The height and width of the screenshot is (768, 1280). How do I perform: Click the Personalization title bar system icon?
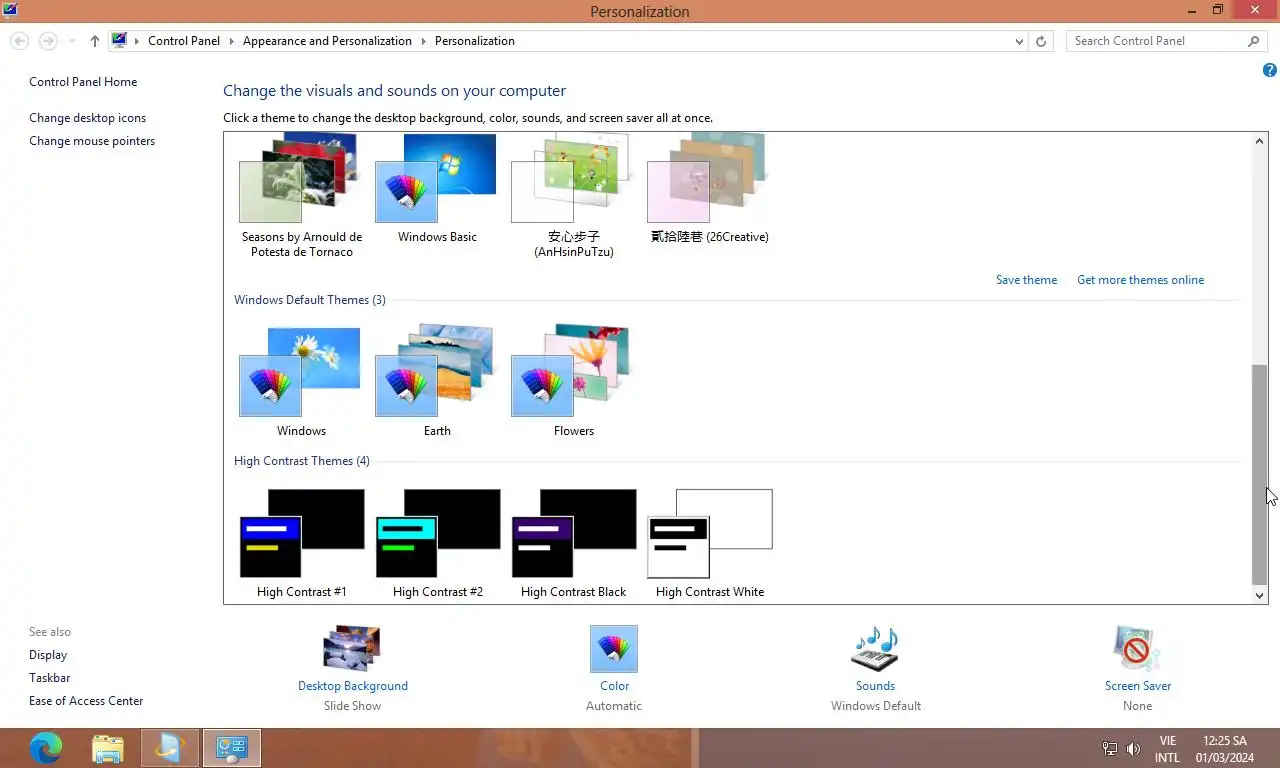click(x=9, y=11)
